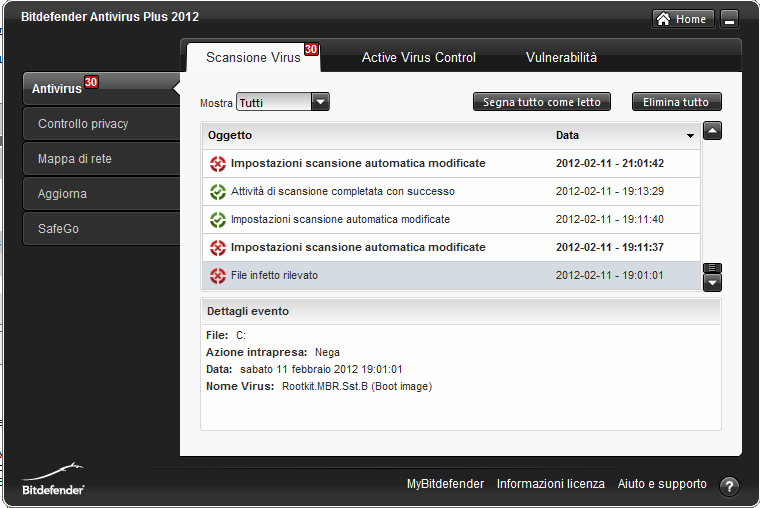Click sabato 11 febbraio 2012 date text
This screenshot has width=760, height=508.
pyautogui.click(x=321, y=369)
